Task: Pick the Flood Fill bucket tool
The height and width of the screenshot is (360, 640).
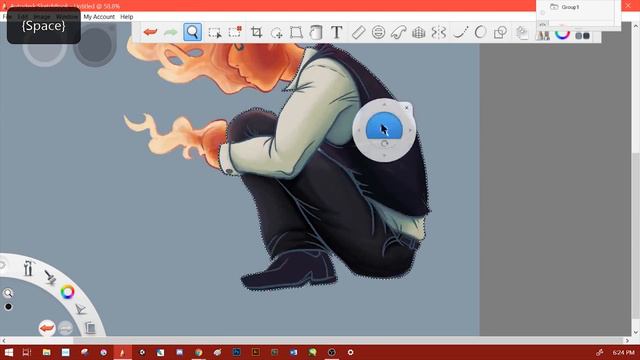Action: pyautogui.click(x=316, y=32)
